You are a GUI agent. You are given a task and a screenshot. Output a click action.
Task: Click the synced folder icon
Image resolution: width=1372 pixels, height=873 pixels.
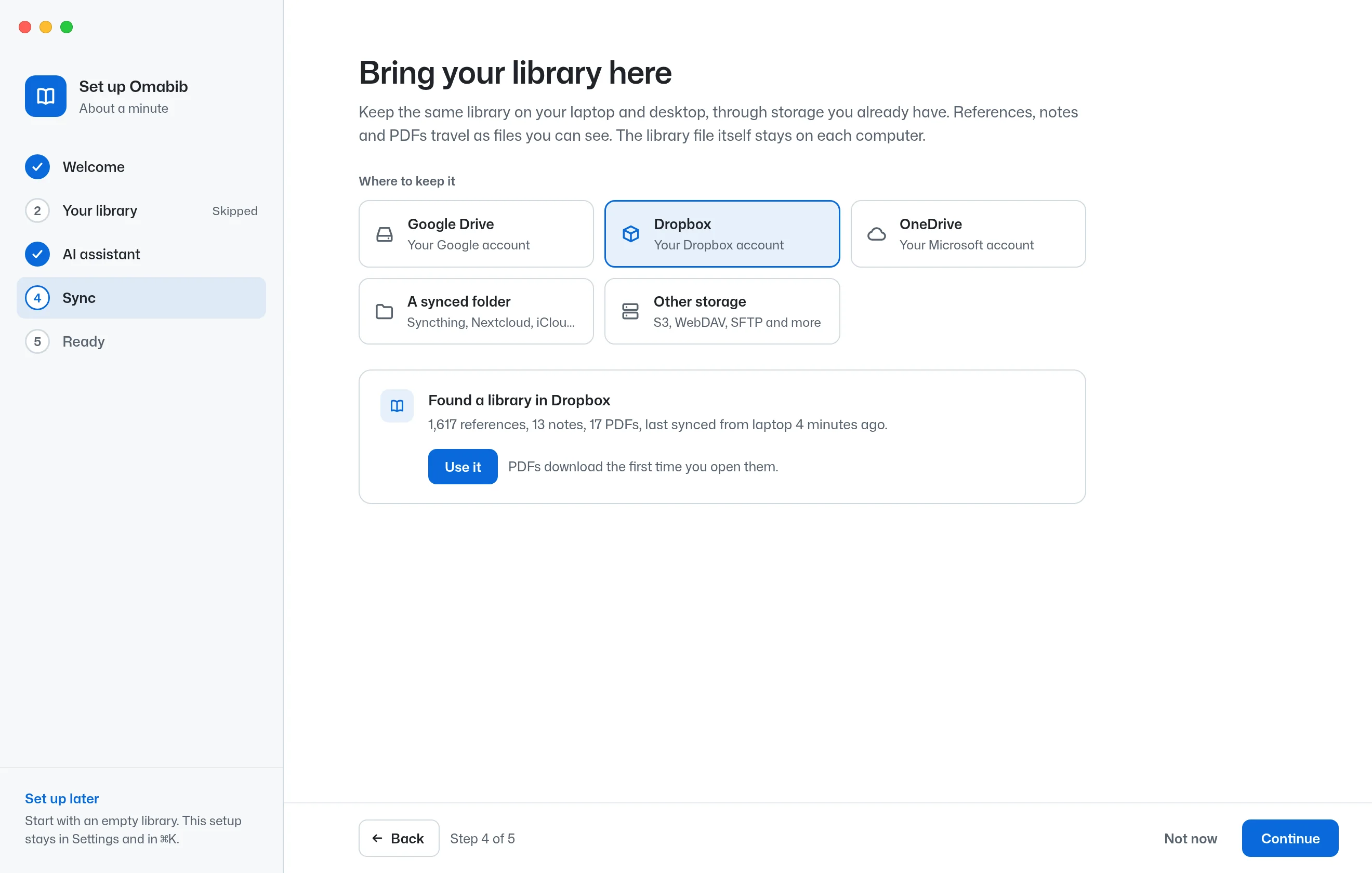[x=385, y=312]
